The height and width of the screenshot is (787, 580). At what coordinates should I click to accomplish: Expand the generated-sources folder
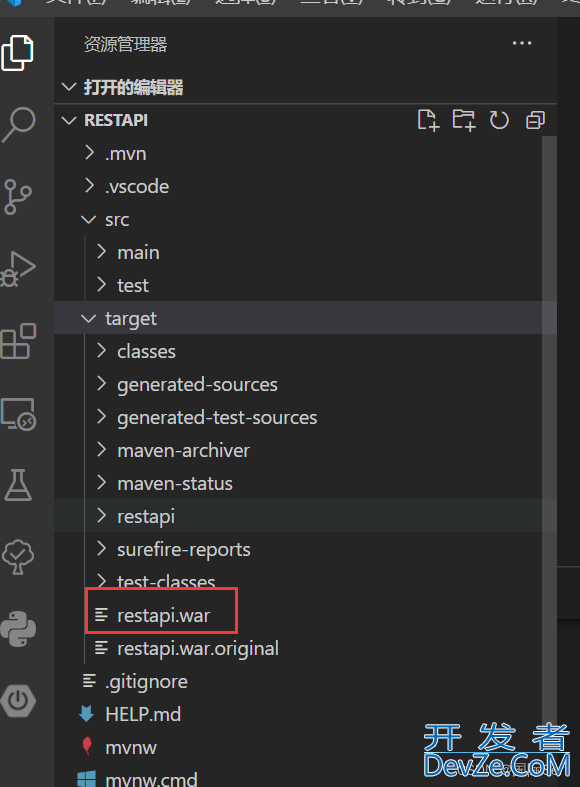(x=101, y=384)
